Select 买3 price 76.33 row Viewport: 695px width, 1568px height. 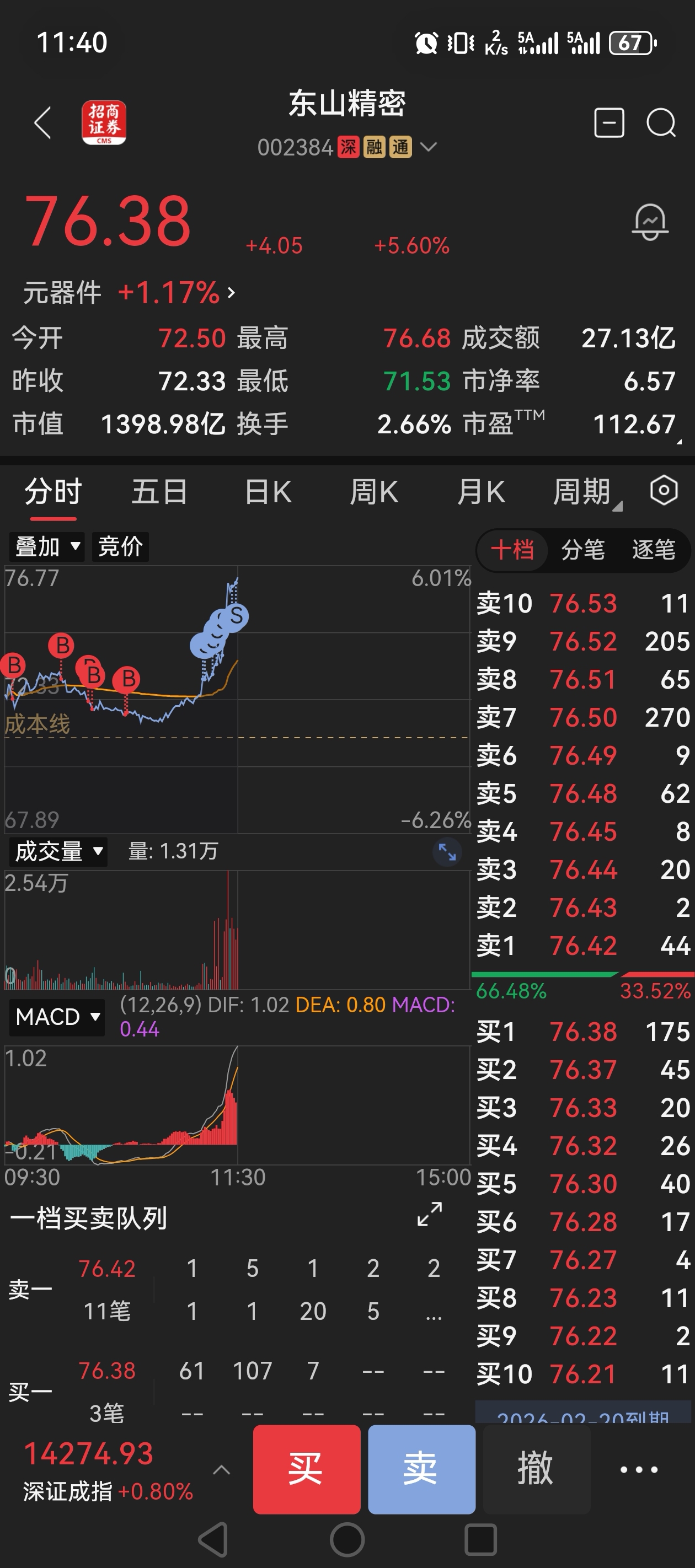[x=583, y=1108]
